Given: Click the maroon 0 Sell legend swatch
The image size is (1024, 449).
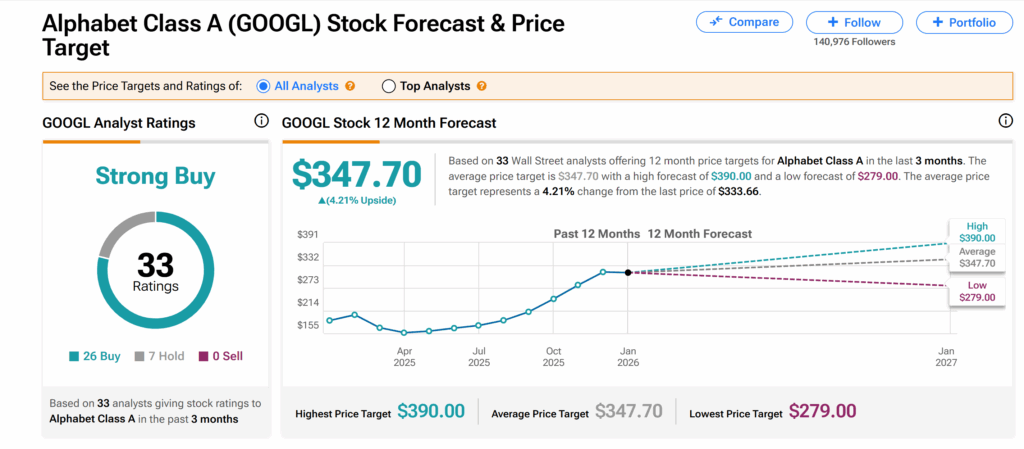Looking at the screenshot, I should pyautogui.click(x=204, y=357).
